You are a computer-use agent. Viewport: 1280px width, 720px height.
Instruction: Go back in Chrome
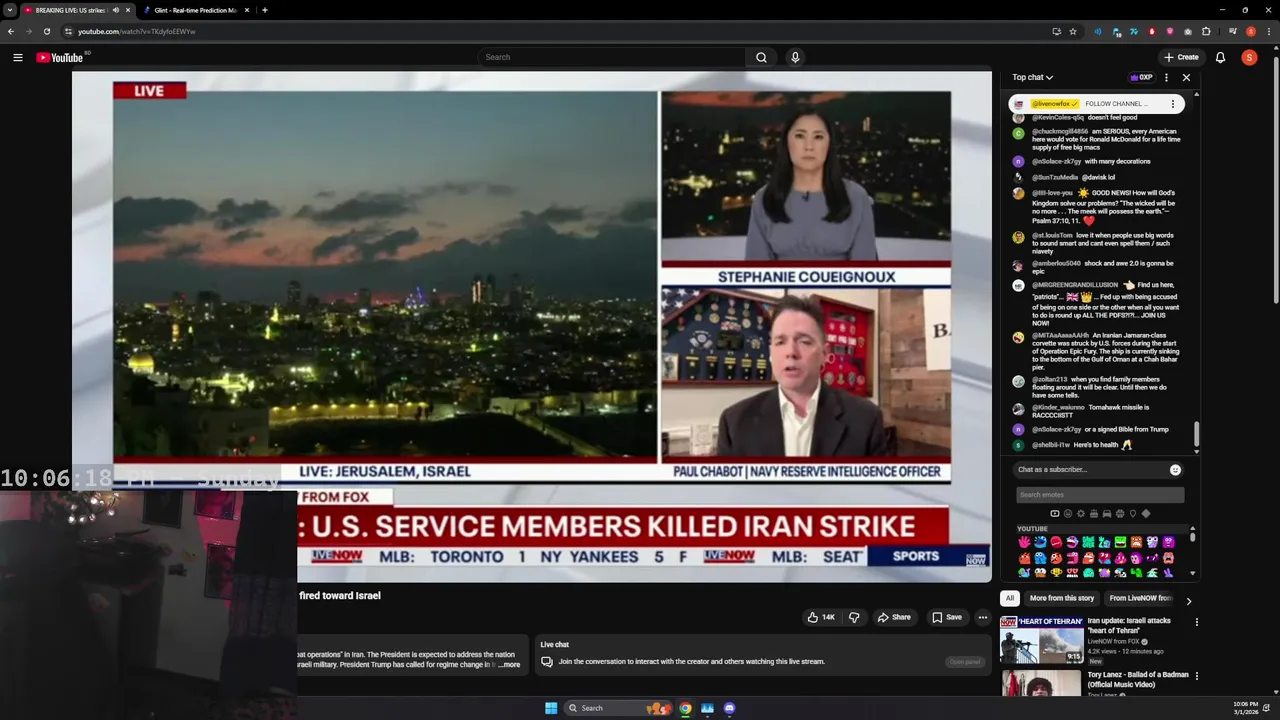click(x=11, y=31)
